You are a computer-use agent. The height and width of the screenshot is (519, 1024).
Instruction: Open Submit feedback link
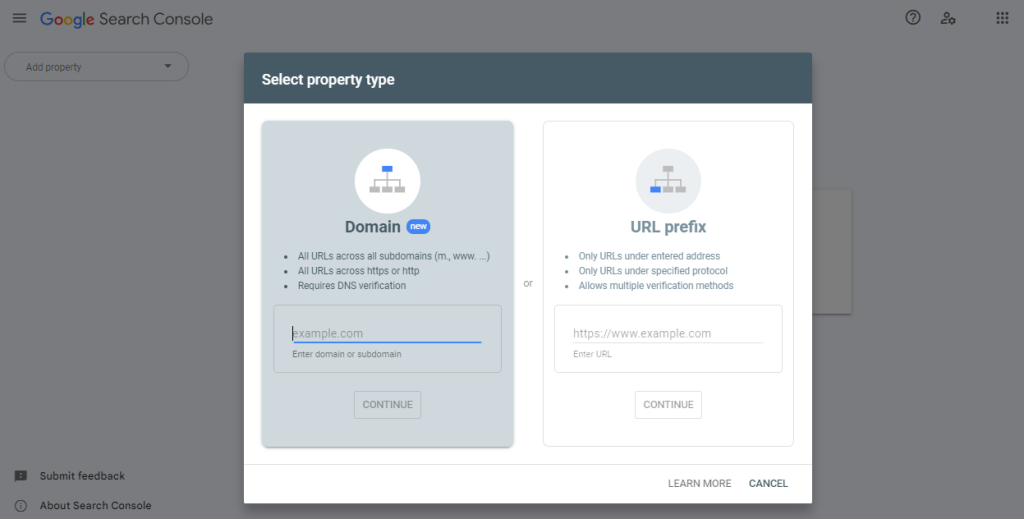[82, 476]
